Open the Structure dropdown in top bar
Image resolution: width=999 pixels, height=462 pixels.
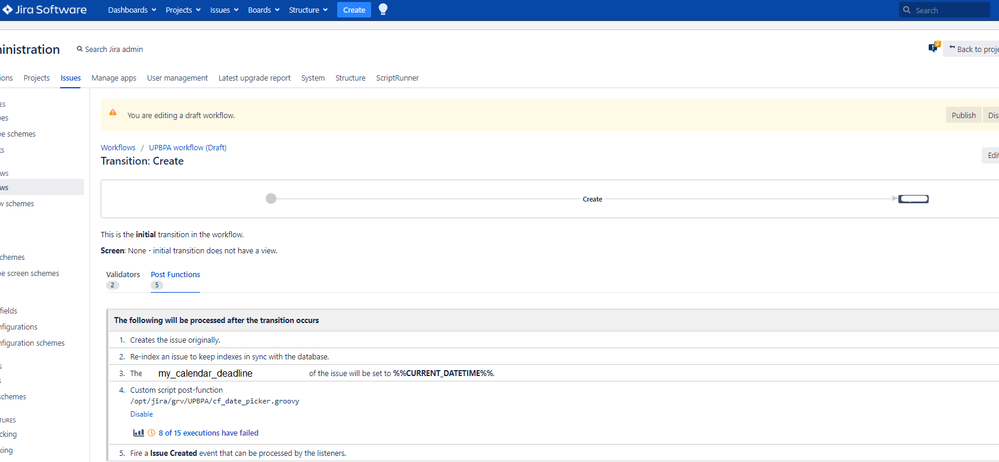point(308,10)
